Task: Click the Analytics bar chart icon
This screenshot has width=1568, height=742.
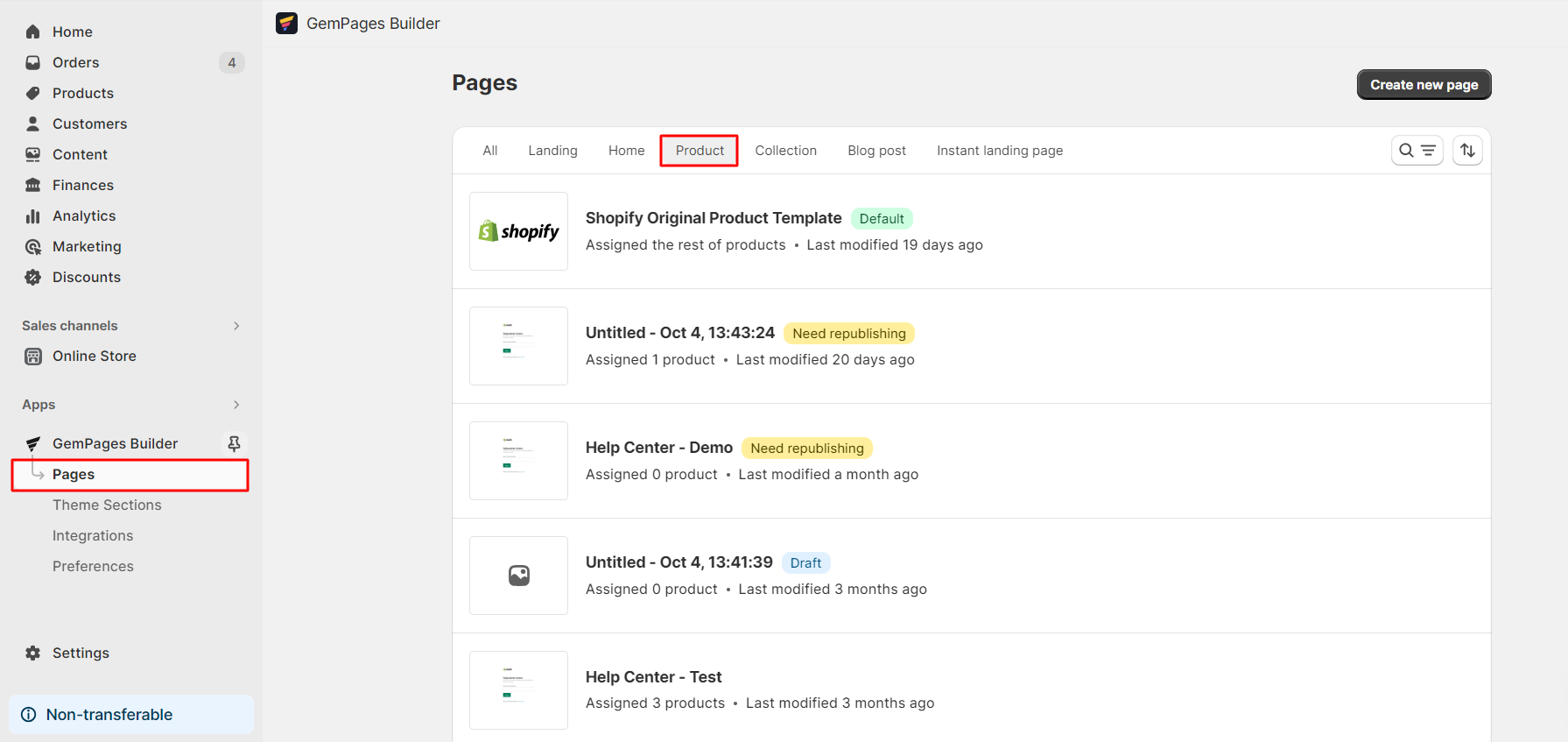Action: (x=33, y=216)
